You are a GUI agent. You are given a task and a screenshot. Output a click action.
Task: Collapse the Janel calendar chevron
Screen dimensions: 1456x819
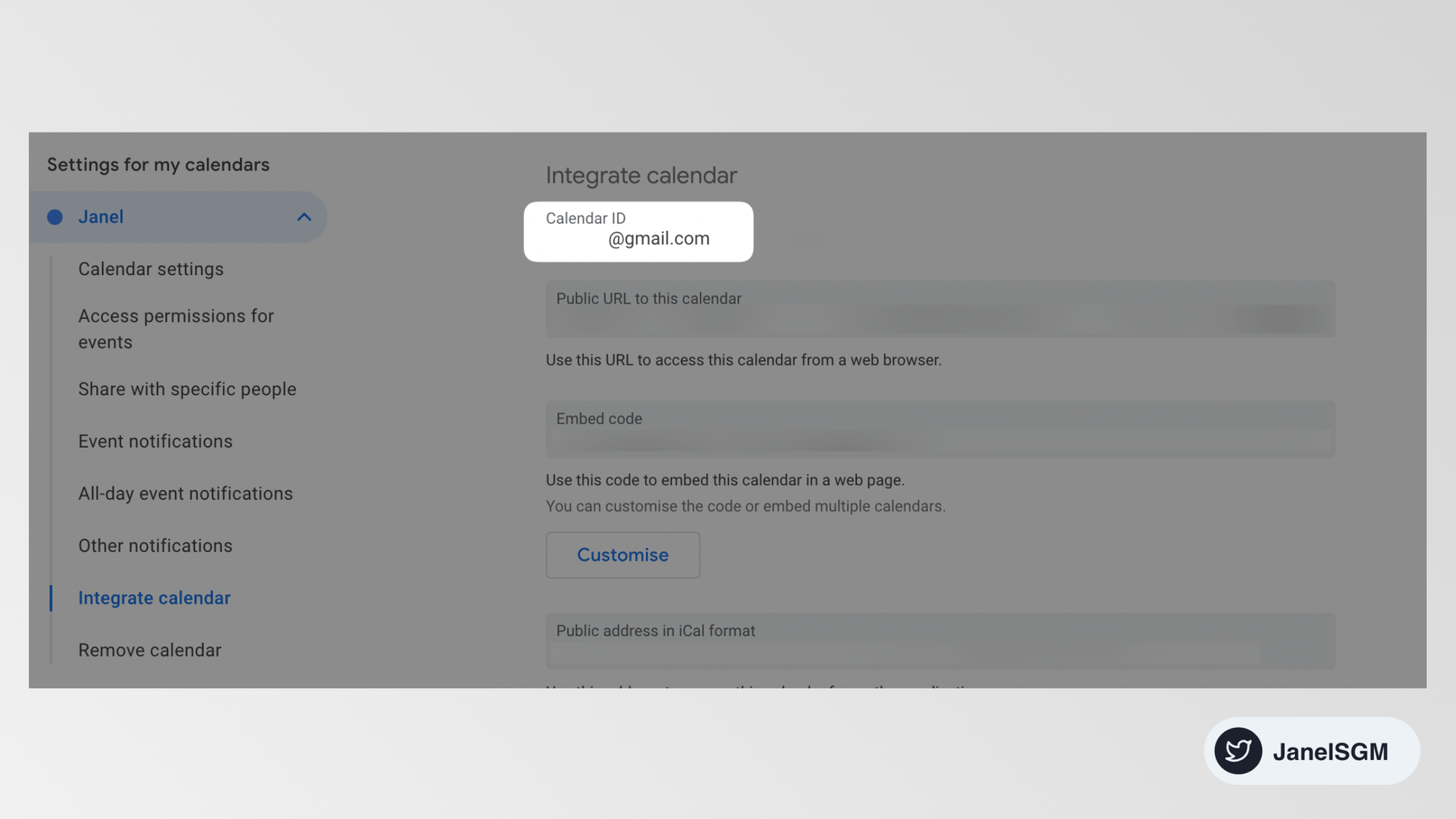pyautogui.click(x=304, y=217)
